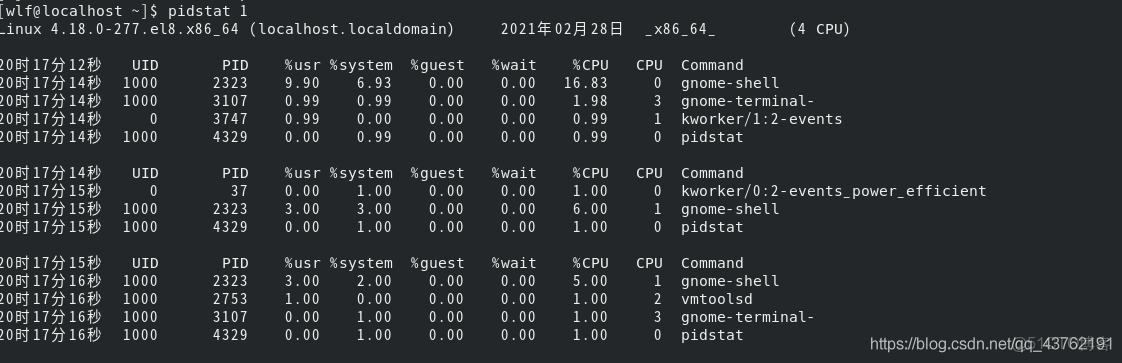Select the date '2021年02月28日'
This screenshot has height=363, width=1122.
[562, 29]
